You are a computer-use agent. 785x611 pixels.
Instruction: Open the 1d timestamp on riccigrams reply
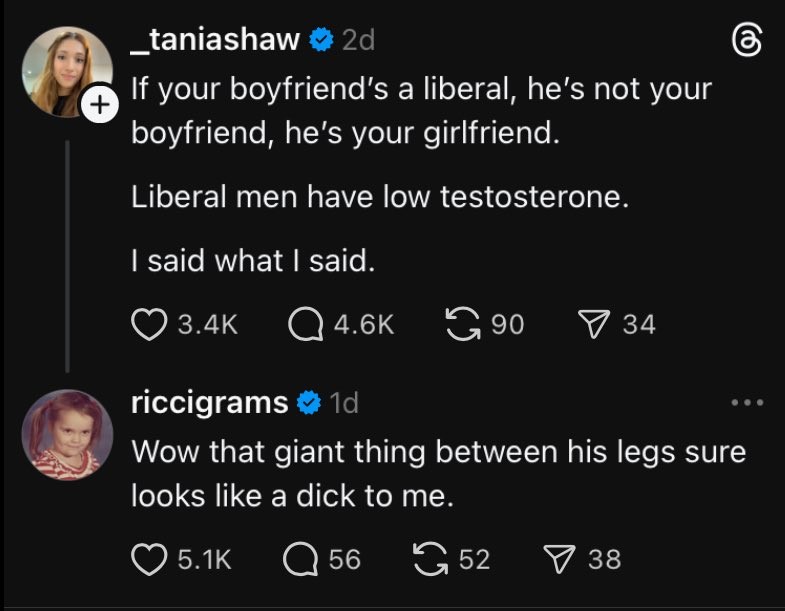[x=344, y=403]
